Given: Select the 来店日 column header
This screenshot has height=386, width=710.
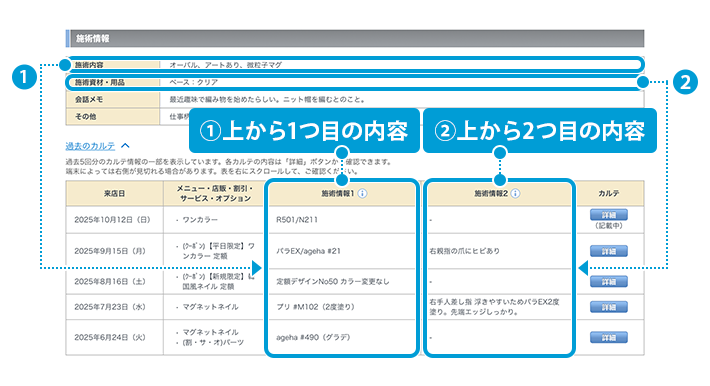Looking at the screenshot, I should [x=115, y=193].
